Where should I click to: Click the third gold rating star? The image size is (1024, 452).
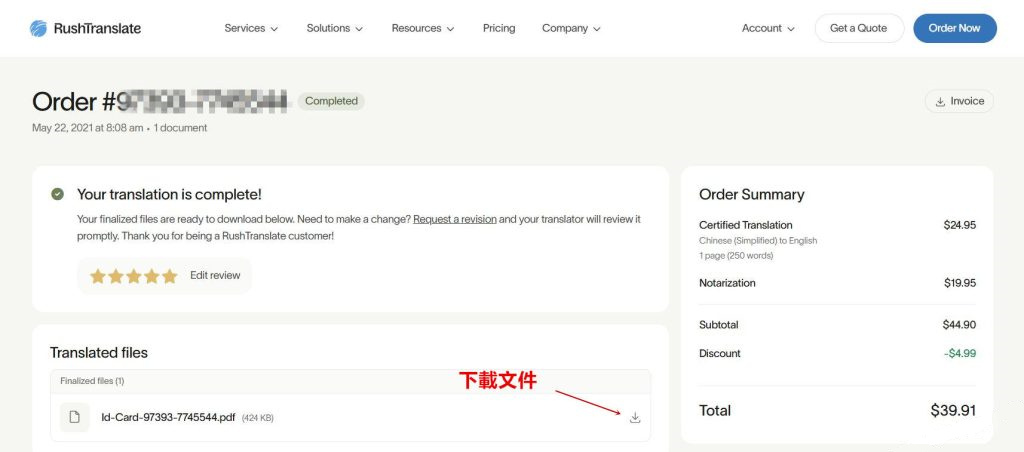click(x=134, y=276)
